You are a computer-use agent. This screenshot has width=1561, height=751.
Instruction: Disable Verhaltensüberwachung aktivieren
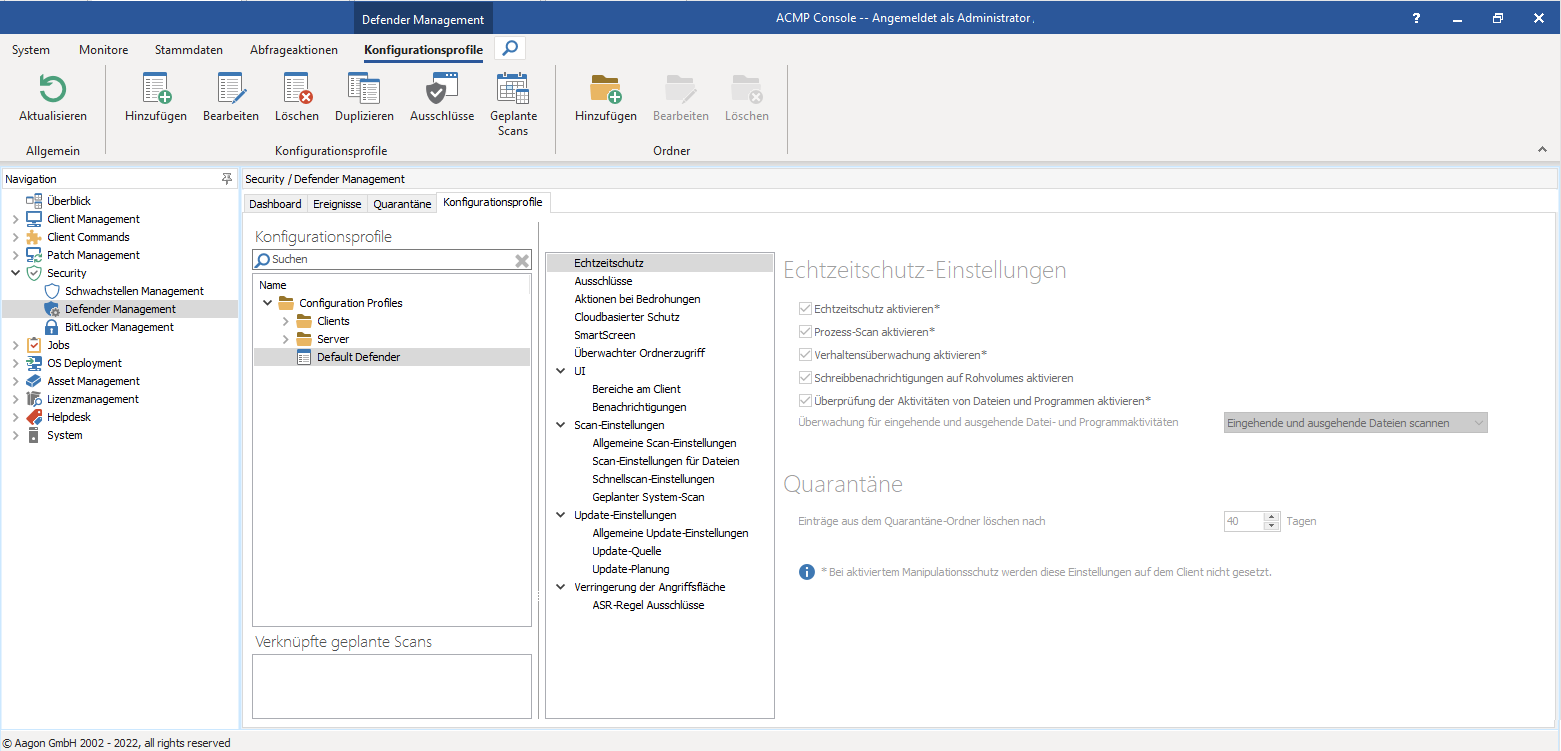point(805,355)
